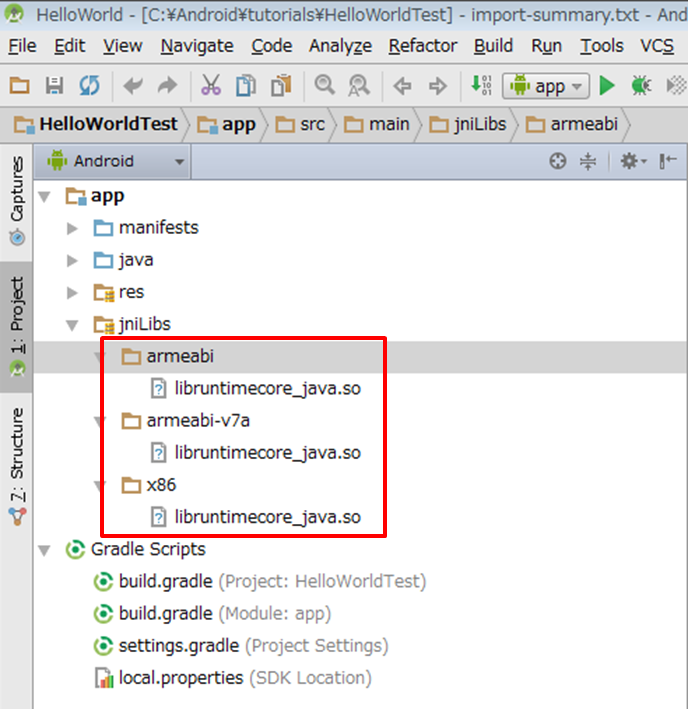Click the Open folder toolbar icon

19,85
